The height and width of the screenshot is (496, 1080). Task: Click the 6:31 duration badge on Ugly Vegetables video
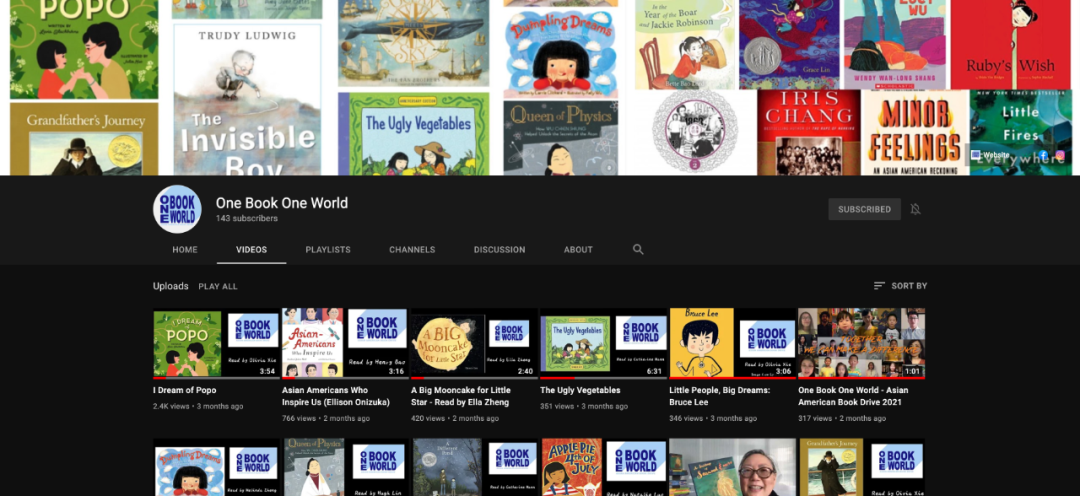[654, 371]
